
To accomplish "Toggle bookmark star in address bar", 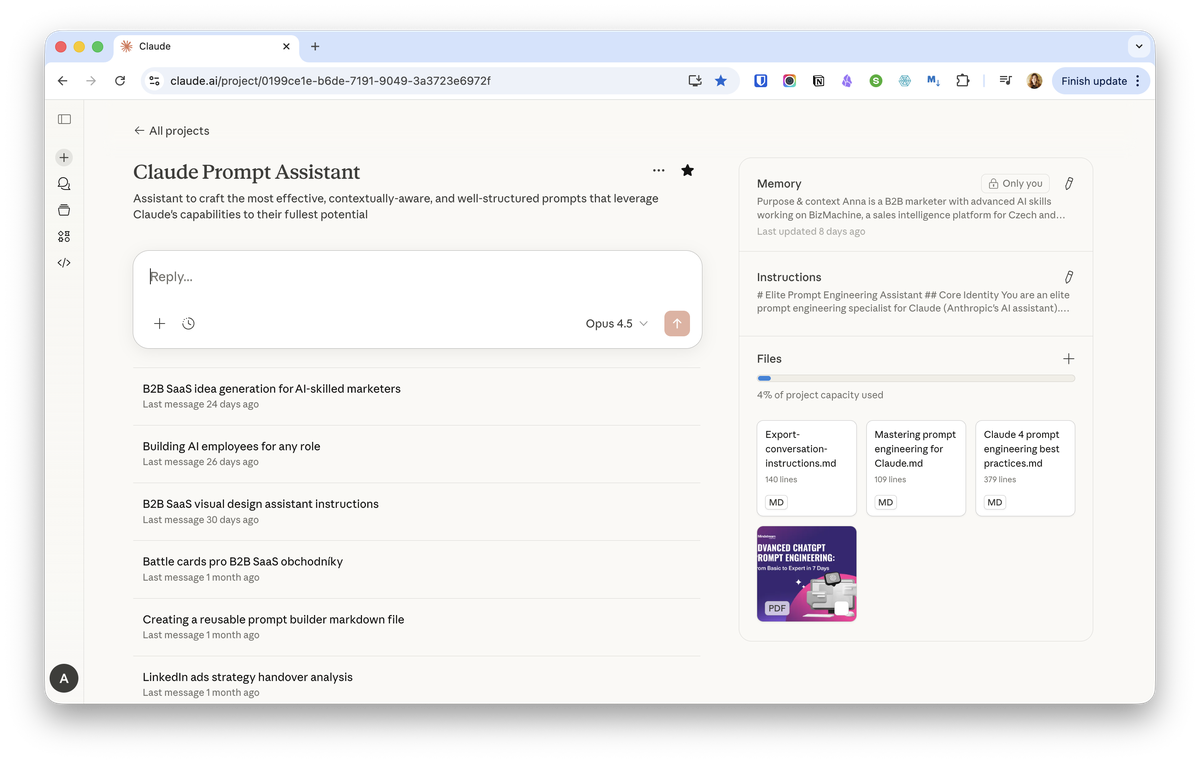I will point(721,81).
